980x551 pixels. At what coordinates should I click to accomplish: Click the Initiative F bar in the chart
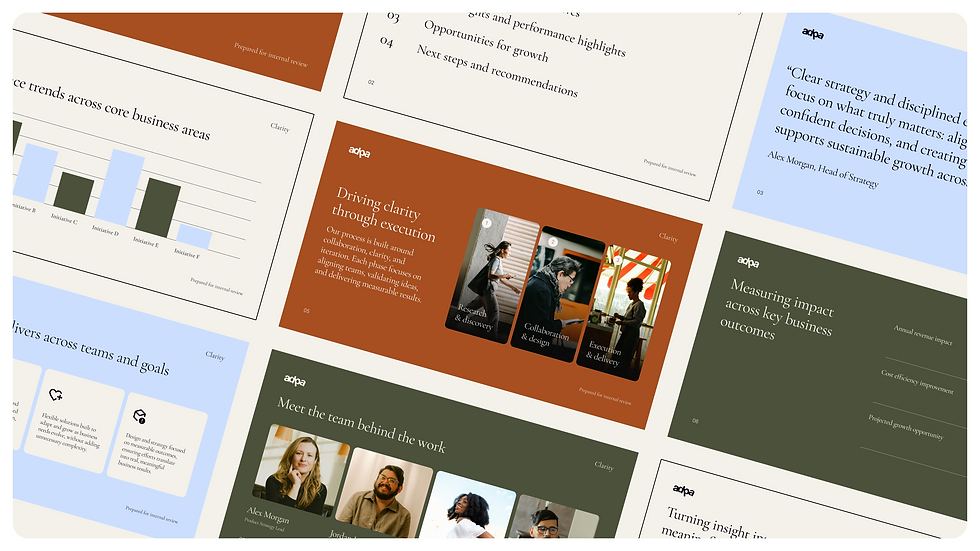tap(194, 237)
